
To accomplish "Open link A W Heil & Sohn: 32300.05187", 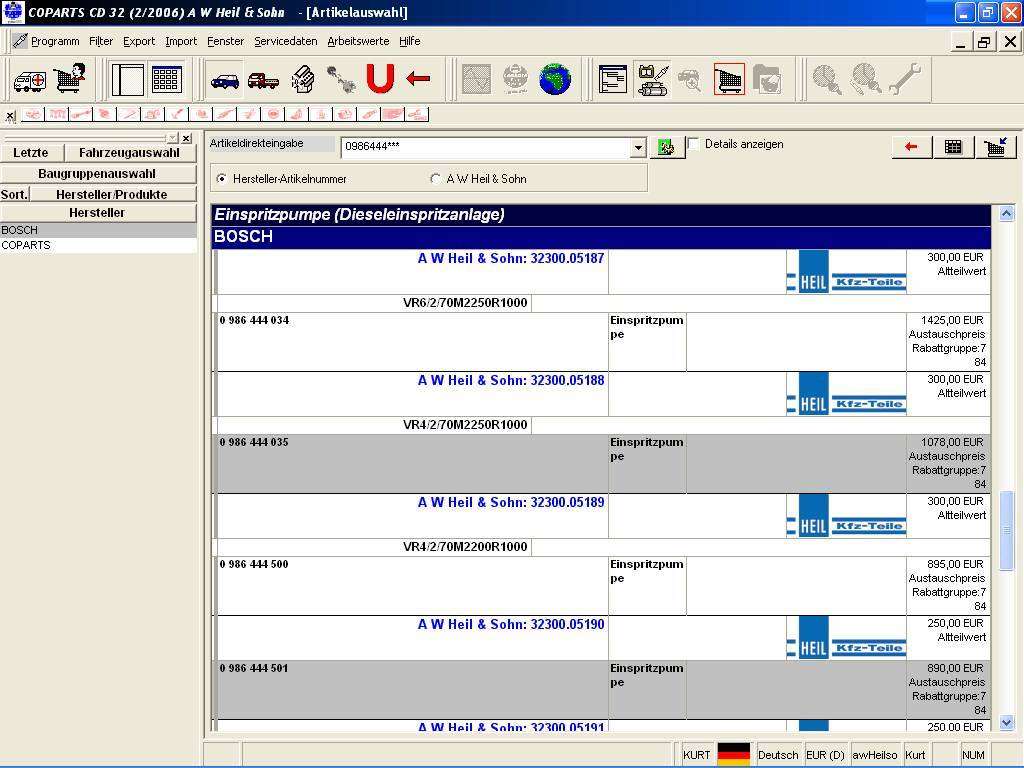I will 511,258.
